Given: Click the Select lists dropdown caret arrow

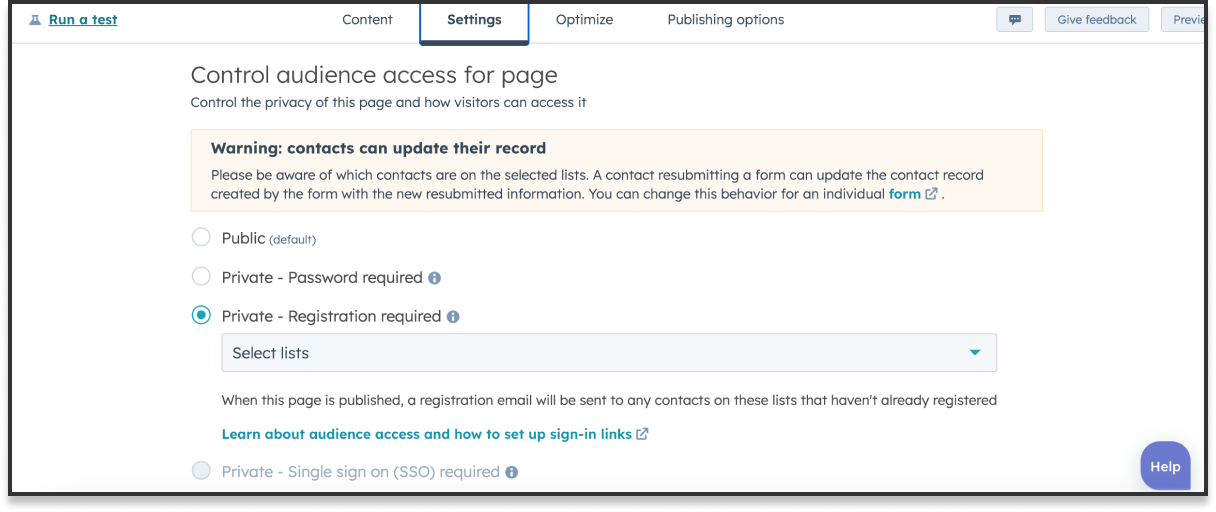Looking at the screenshot, I should [975, 353].
